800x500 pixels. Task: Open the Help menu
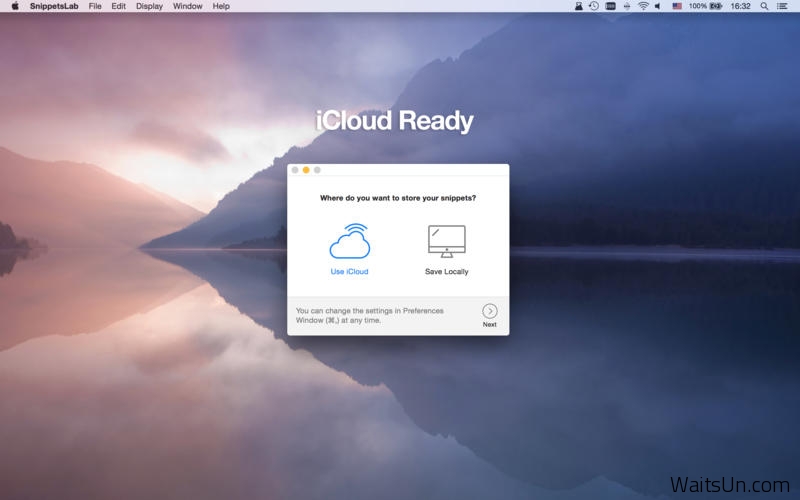221,6
